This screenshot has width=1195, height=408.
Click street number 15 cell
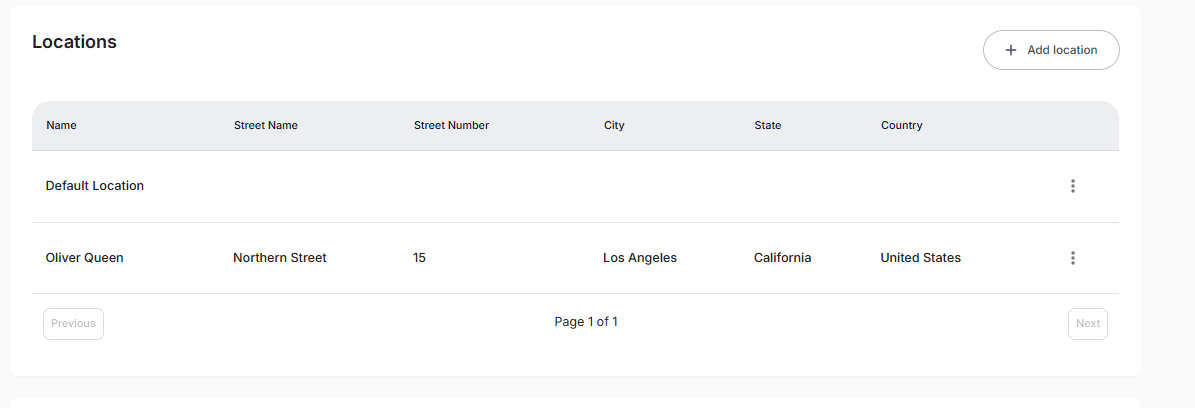pos(419,258)
